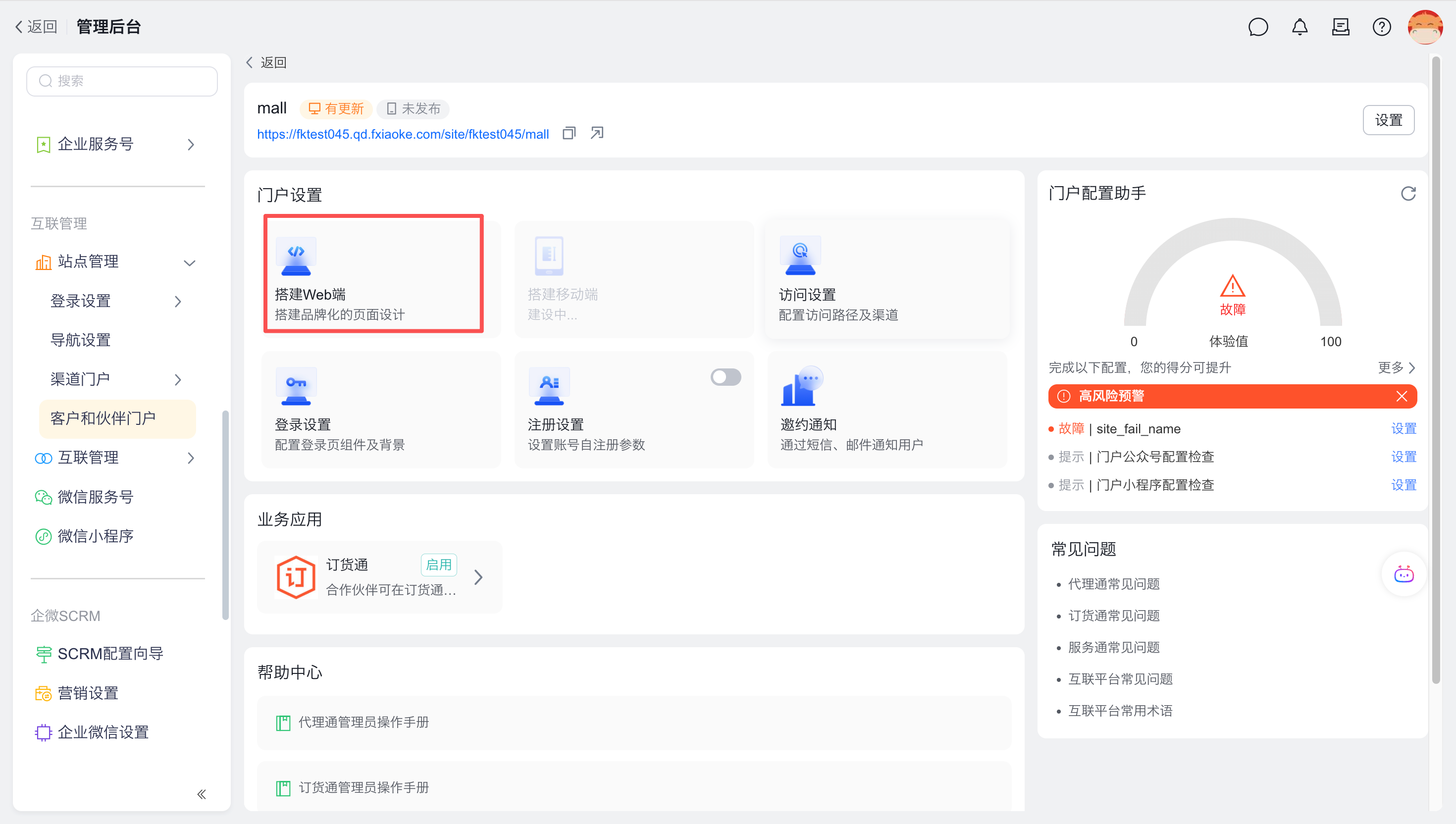Open the help question mark icon
This screenshot has width=1456, height=824.
(x=1381, y=27)
